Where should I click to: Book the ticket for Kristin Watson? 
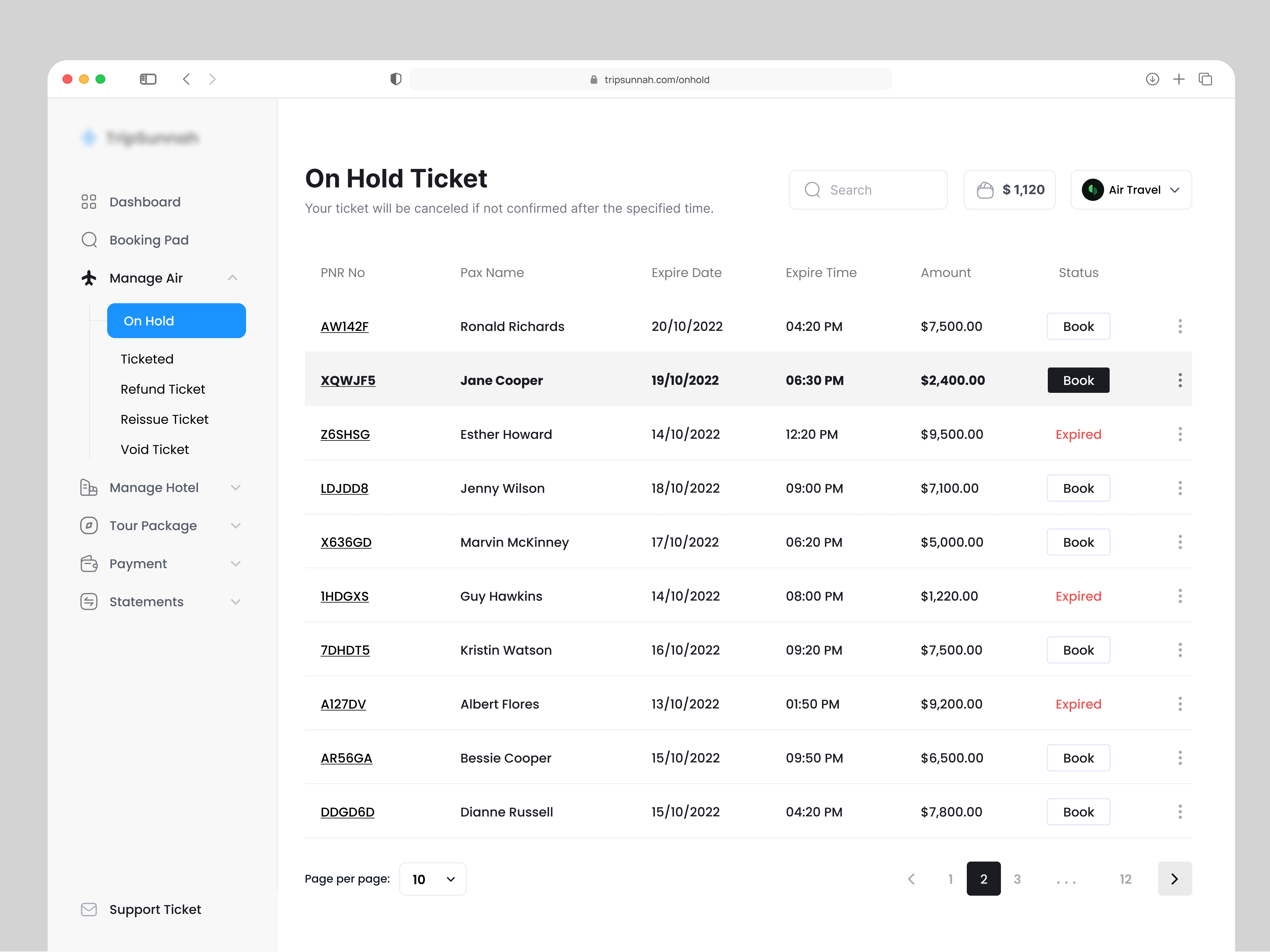point(1078,649)
